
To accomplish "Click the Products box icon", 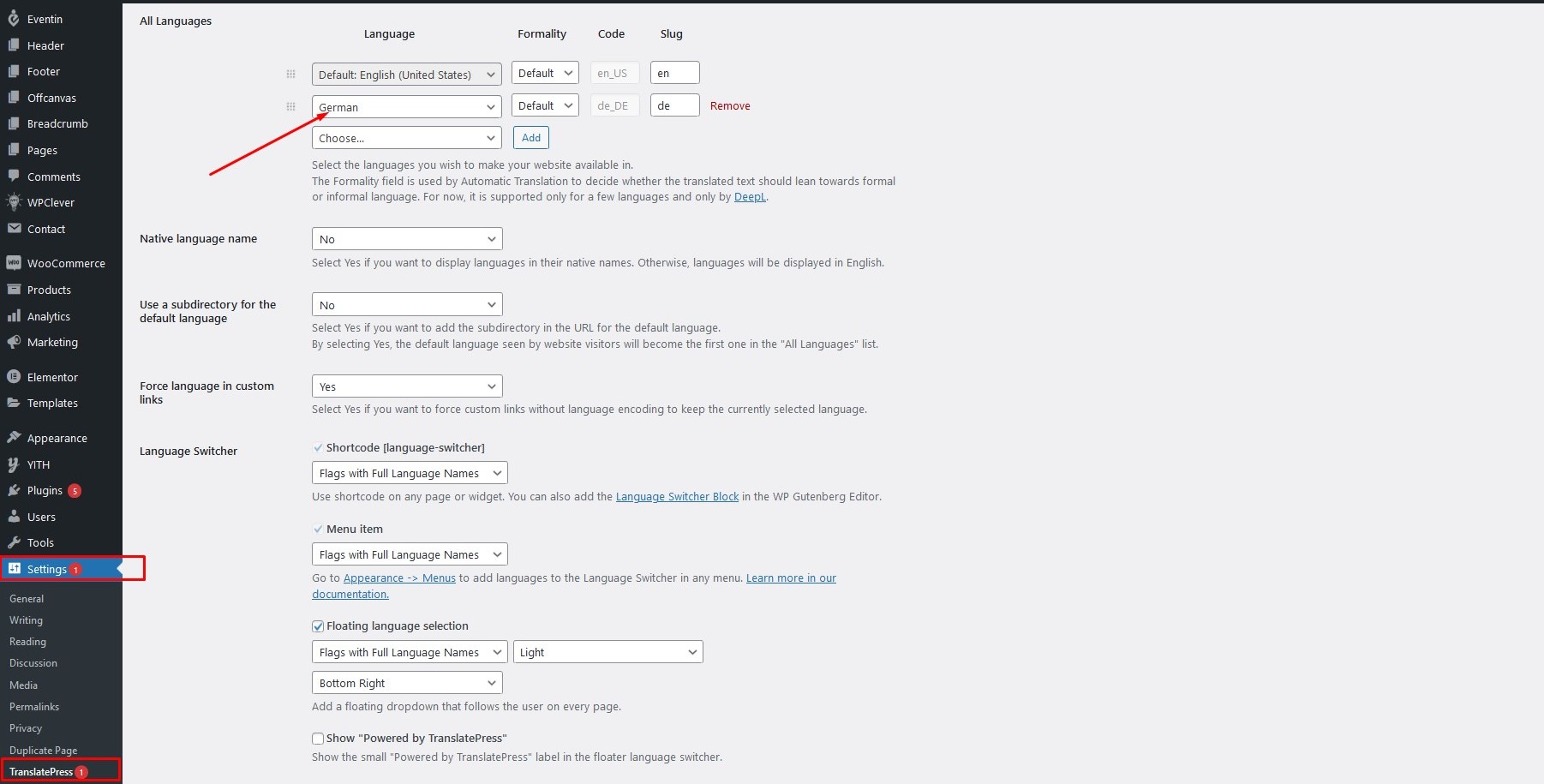I will [x=13, y=290].
